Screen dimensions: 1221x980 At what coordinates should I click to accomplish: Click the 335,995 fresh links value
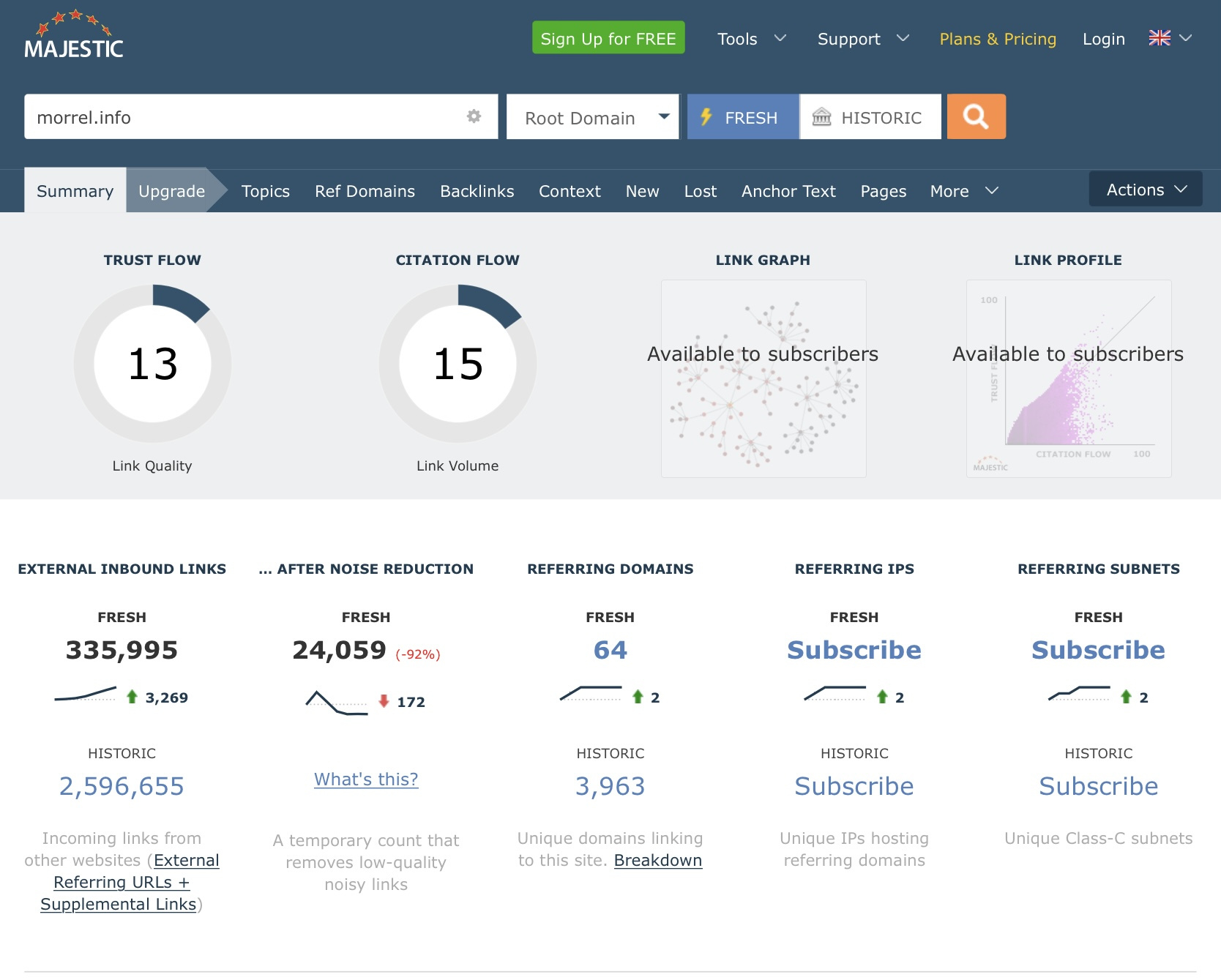tap(122, 650)
